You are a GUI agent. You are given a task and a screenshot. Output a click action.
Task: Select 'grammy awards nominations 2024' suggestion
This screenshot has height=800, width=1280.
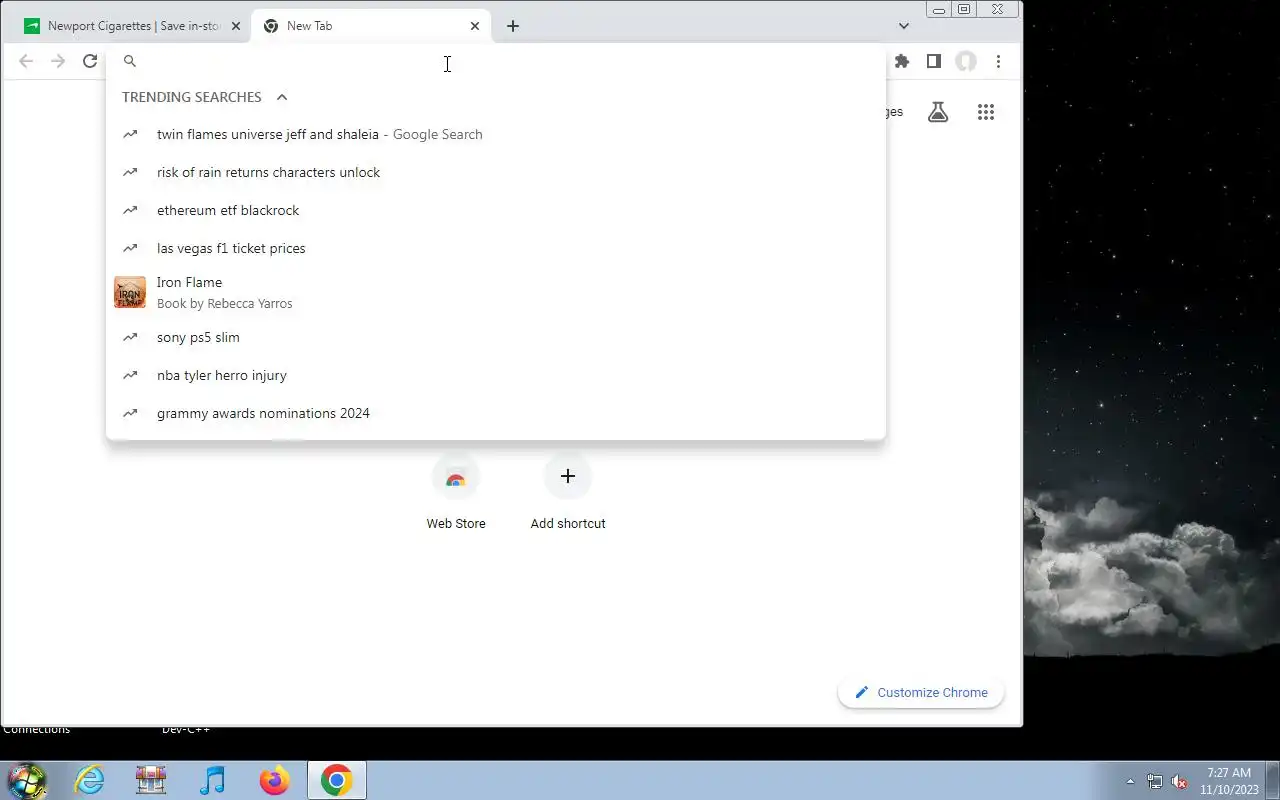pyautogui.click(x=496, y=413)
